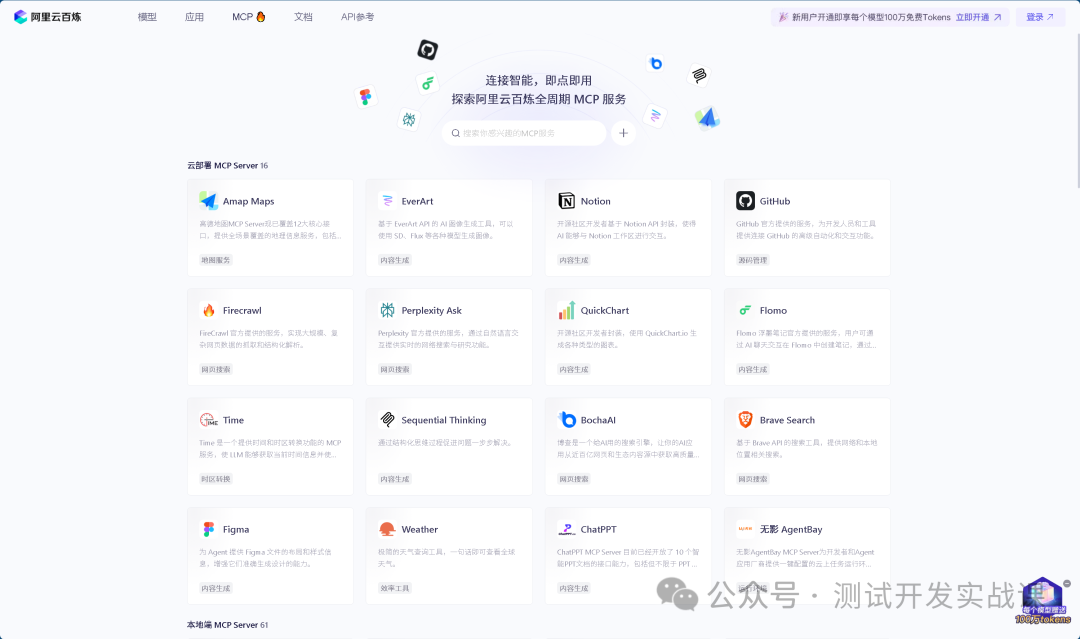Click the Firecrawl flame icon
The image size is (1080, 639).
pyautogui.click(x=209, y=310)
